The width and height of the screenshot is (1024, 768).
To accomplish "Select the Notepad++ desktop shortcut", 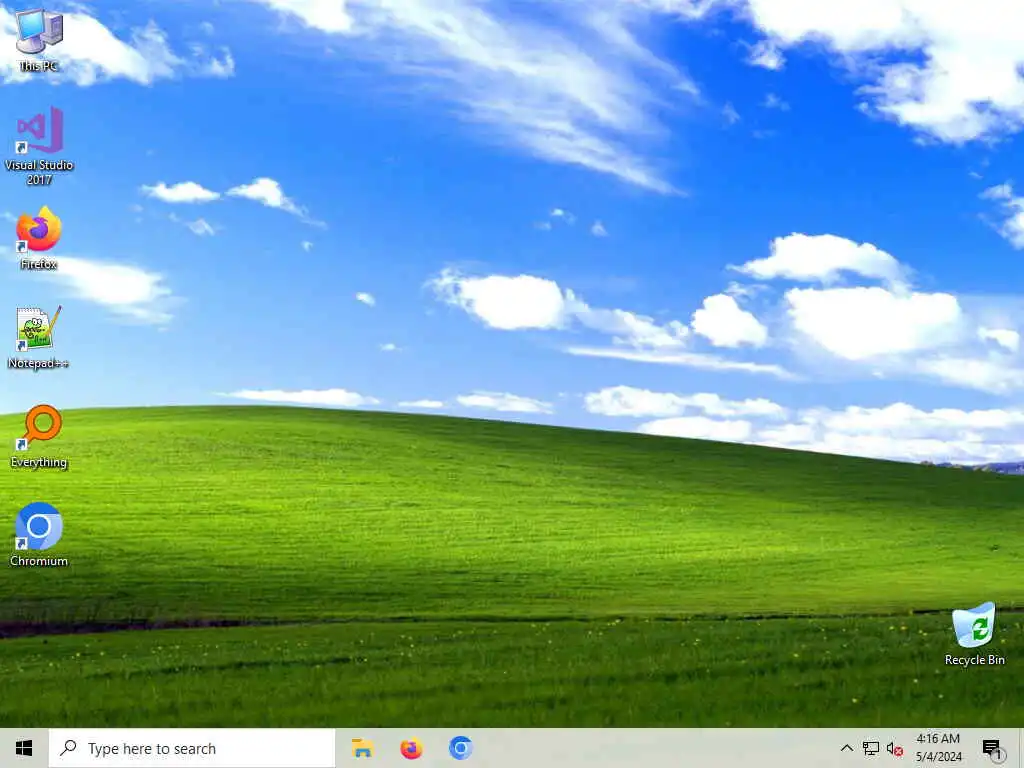I will pos(39,338).
